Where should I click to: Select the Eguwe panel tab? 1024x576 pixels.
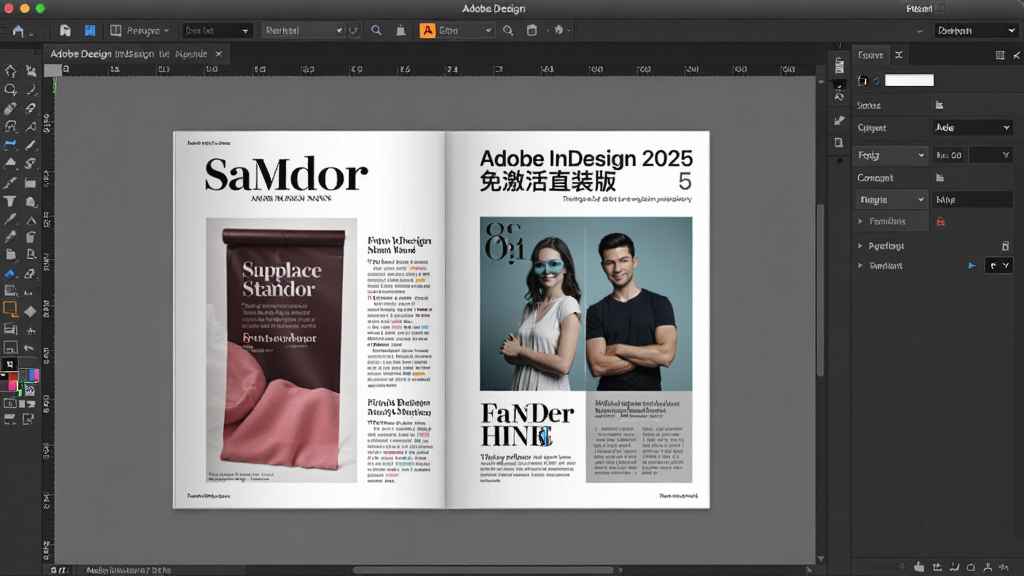pos(871,56)
